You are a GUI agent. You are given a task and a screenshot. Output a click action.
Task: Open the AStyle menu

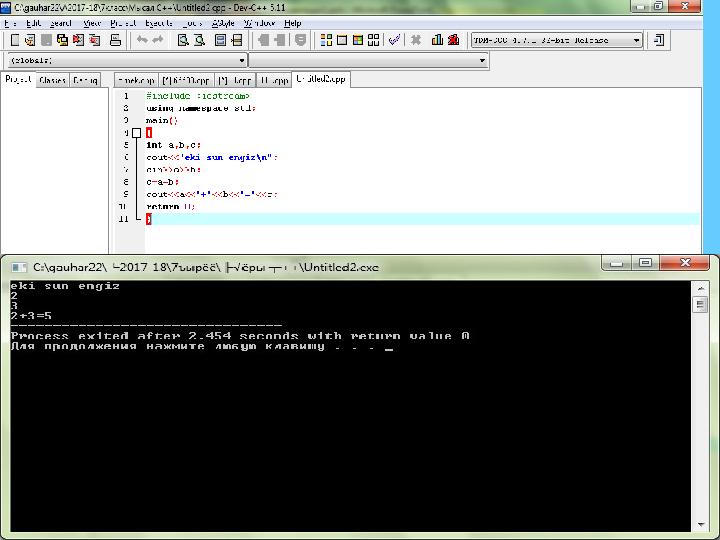coord(222,22)
